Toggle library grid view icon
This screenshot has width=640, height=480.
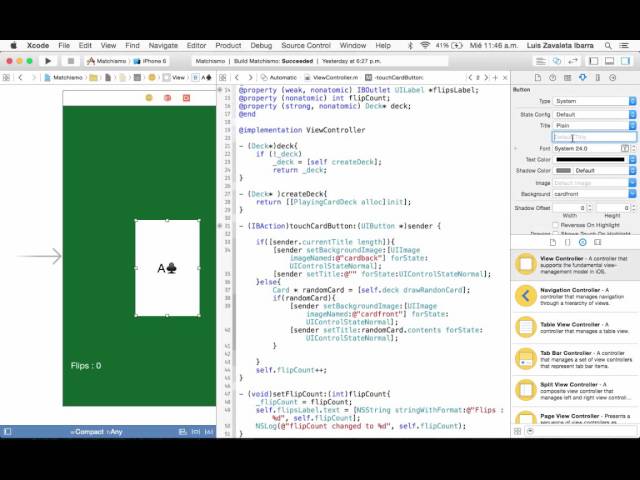point(518,431)
